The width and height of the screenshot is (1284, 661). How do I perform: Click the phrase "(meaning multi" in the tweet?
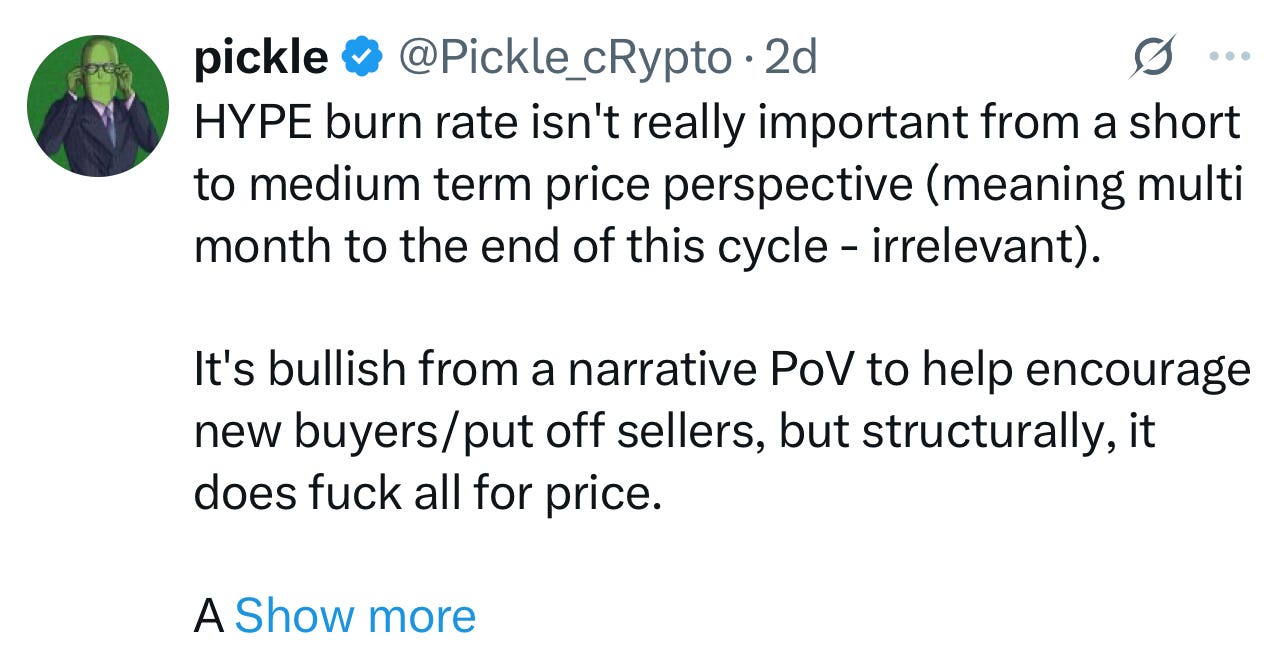point(1085,186)
